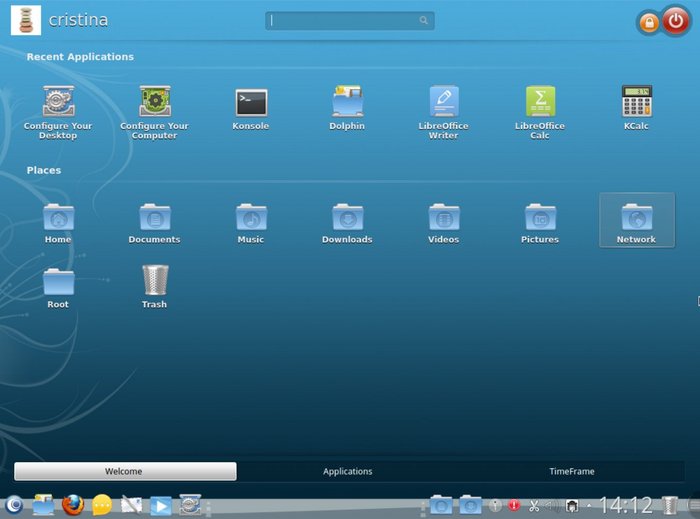
Task: Switch to the TimeFrame tab
Action: [x=571, y=471]
